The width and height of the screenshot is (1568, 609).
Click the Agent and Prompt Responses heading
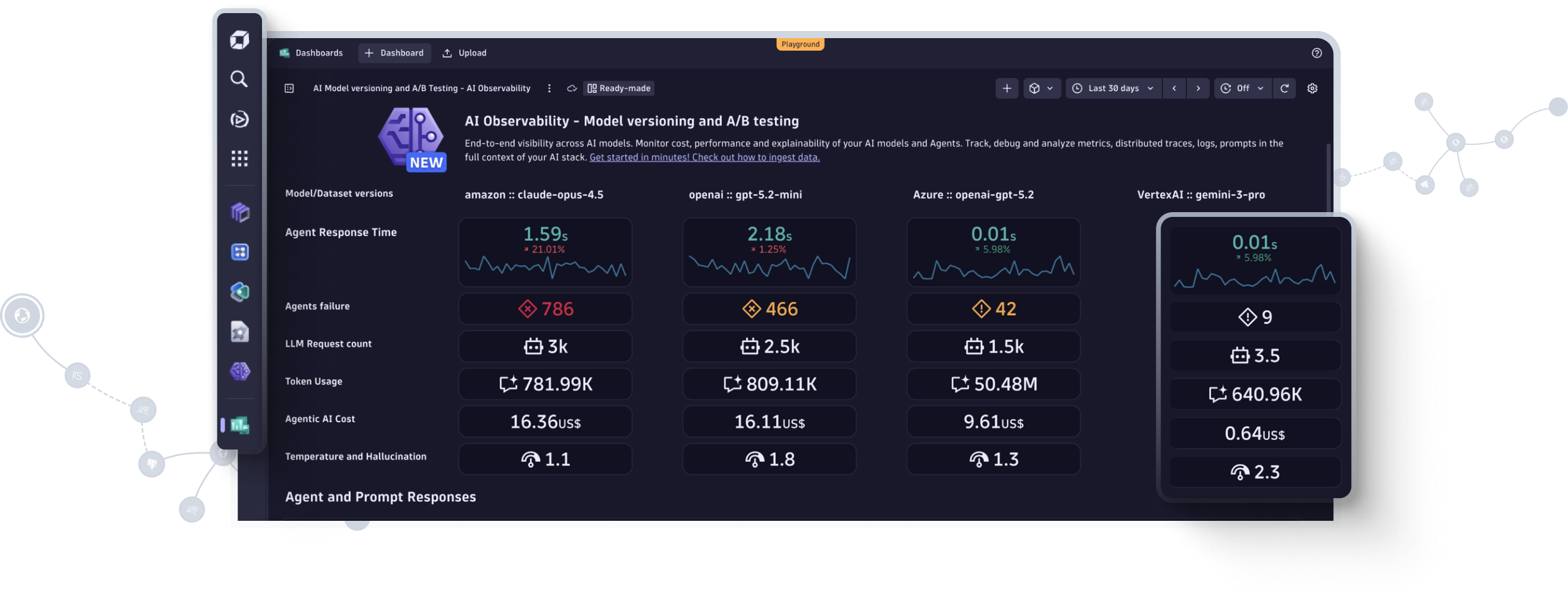point(381,497)
